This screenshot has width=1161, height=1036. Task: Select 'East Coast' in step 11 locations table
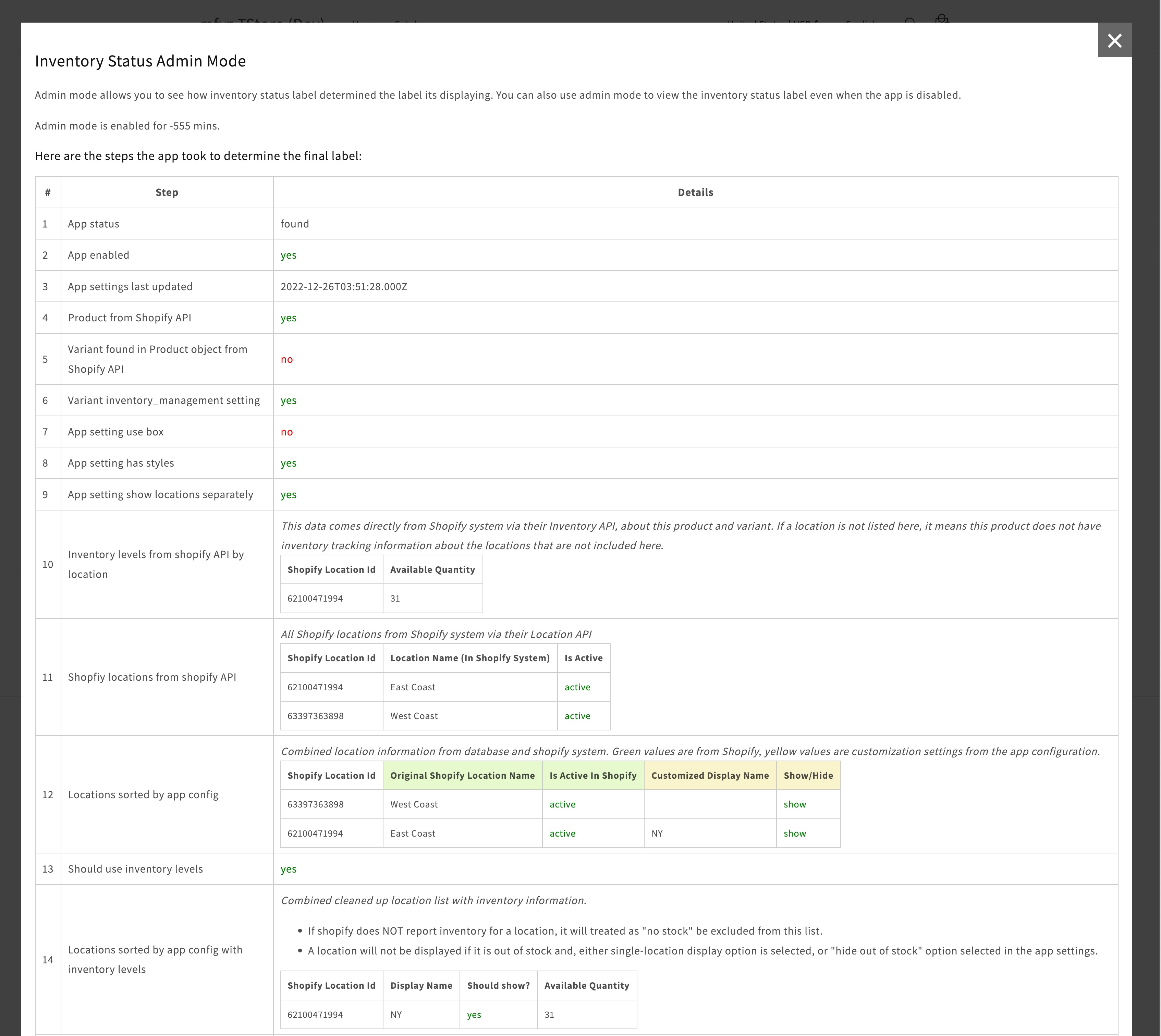[412, 687]
